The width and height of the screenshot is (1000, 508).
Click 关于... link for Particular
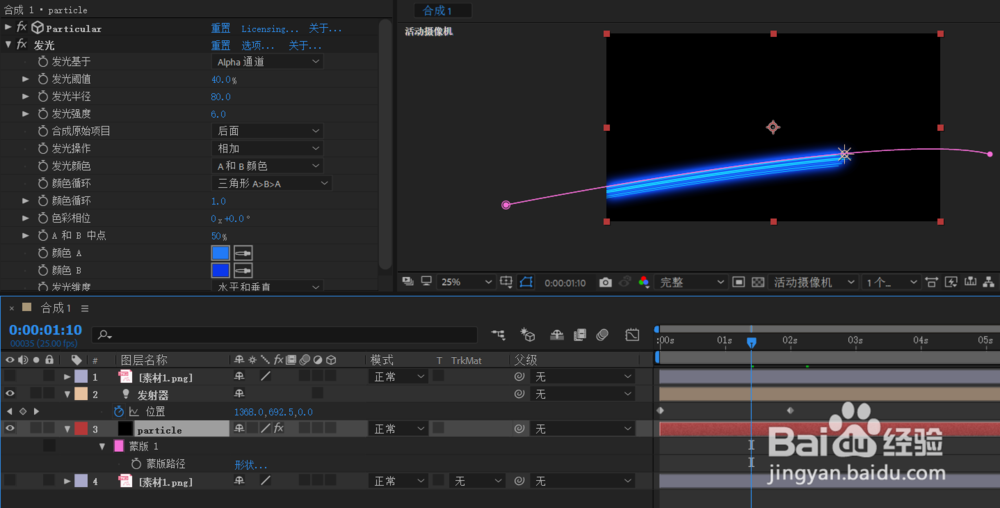click(x=325, y=28)
